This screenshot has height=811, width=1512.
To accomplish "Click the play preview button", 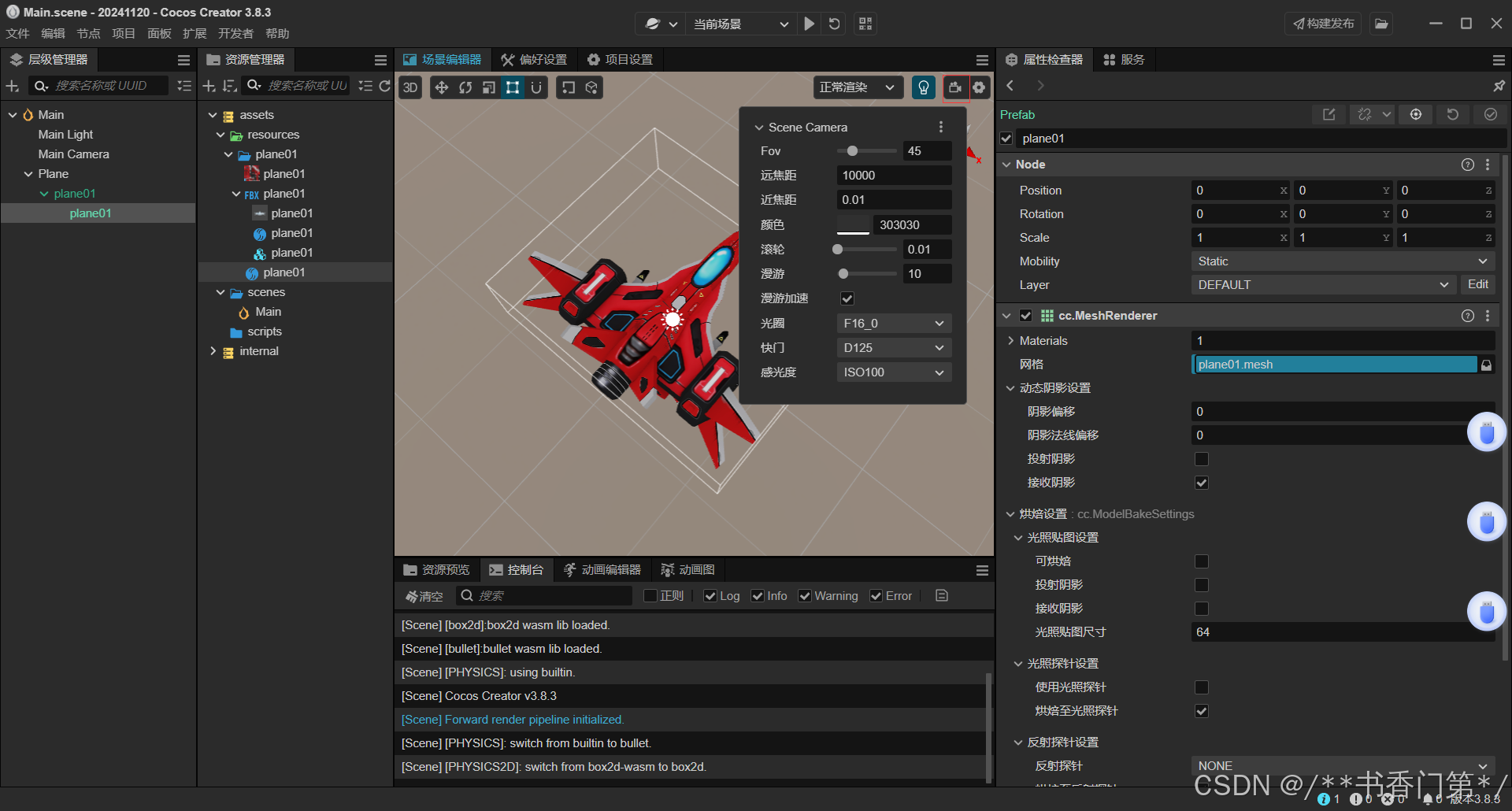I will coord(809,24).
